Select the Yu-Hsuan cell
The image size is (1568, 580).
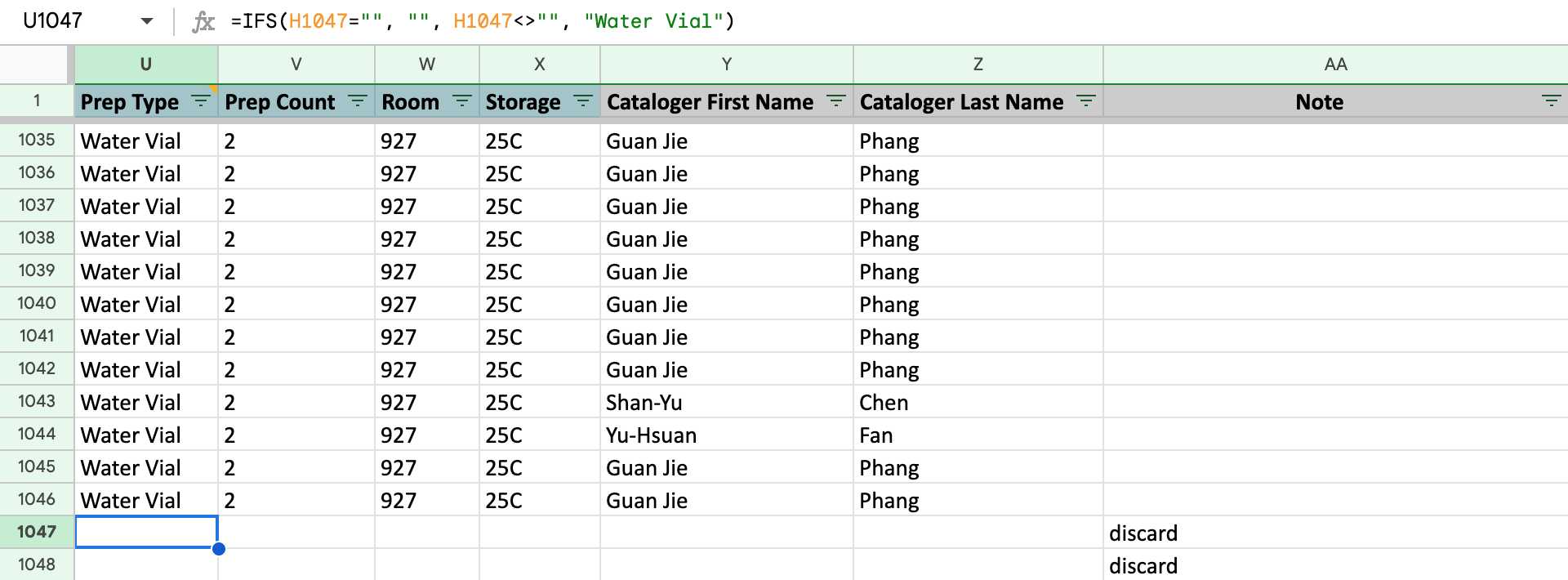727,435
